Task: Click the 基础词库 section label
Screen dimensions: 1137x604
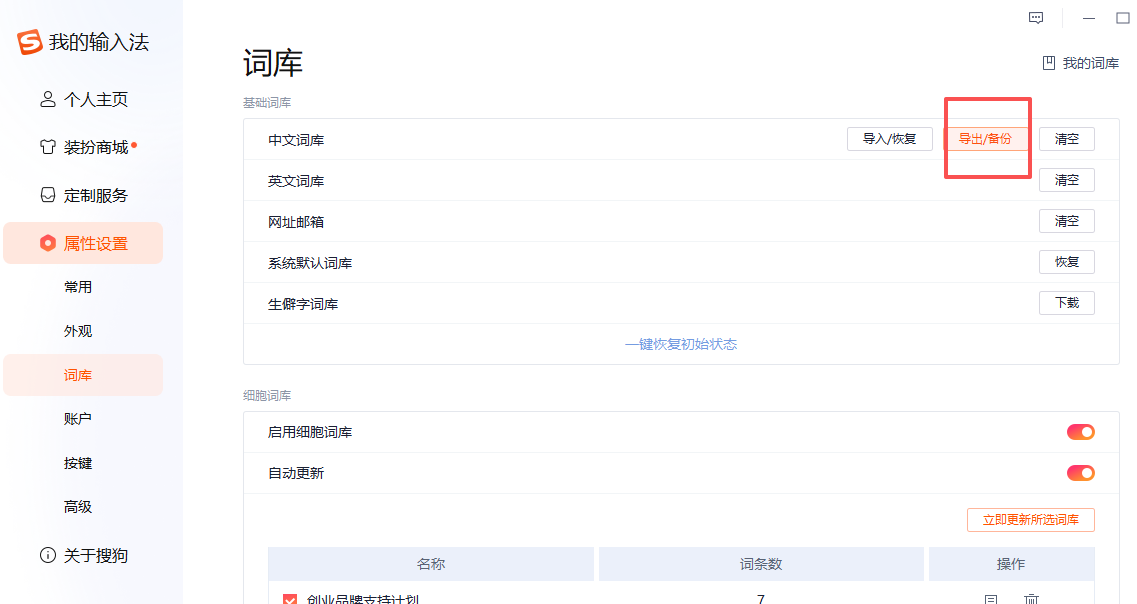Action: point(267,103)
